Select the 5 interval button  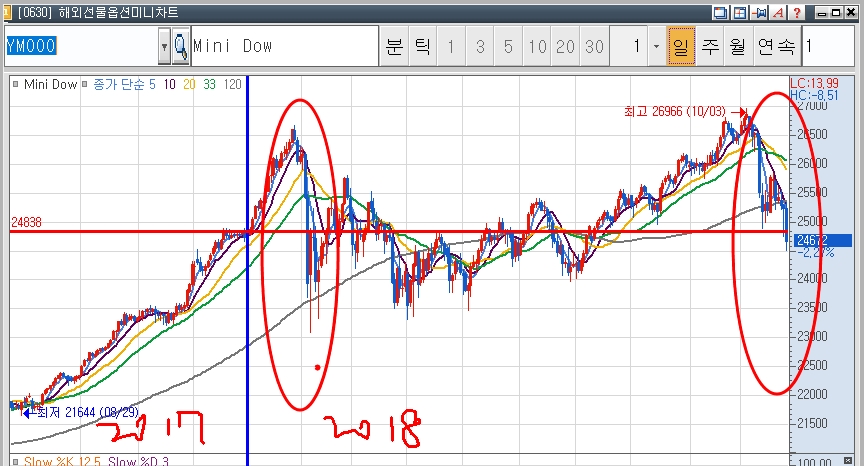[x=508, y=46]
